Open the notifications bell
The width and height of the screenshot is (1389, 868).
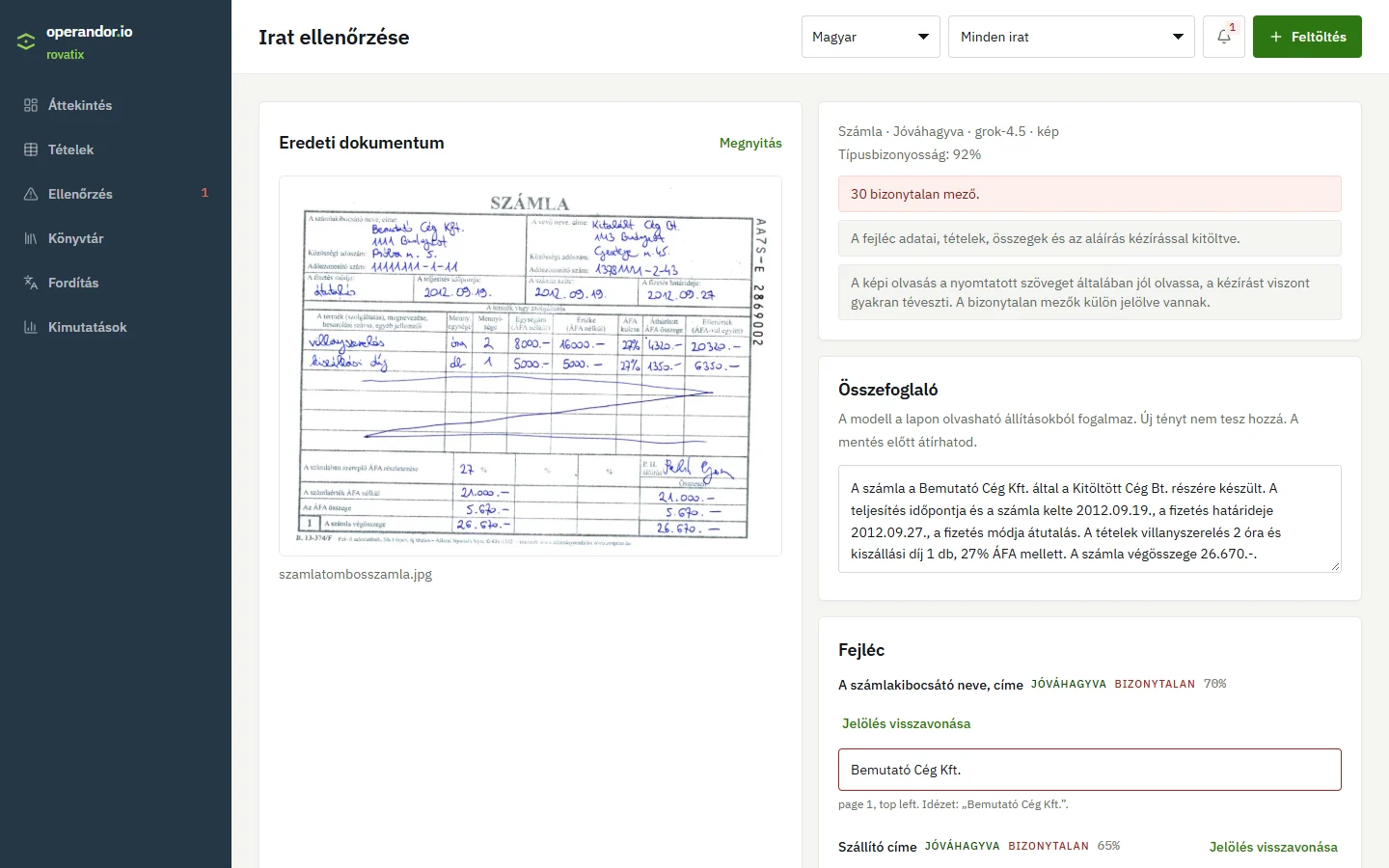pyautogui.click(x=1224, y=37)
